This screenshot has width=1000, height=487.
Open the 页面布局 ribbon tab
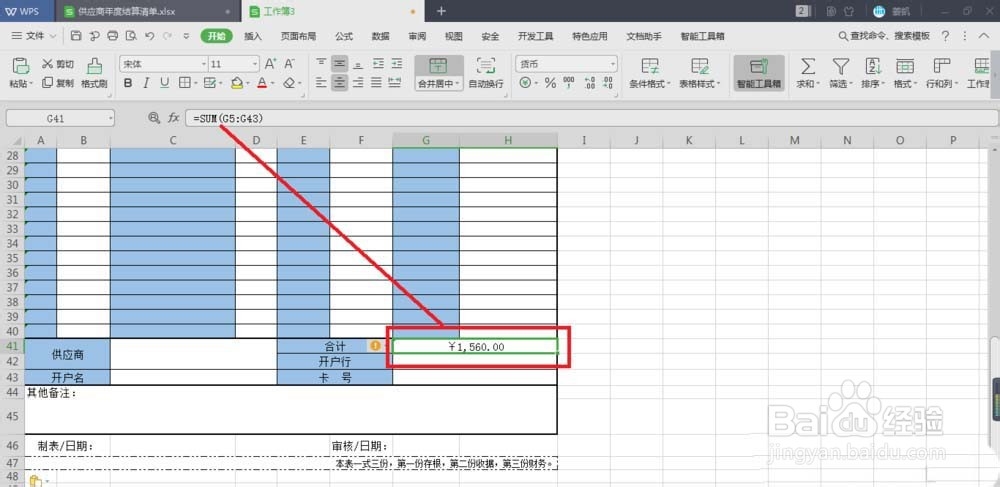[298, 36]
